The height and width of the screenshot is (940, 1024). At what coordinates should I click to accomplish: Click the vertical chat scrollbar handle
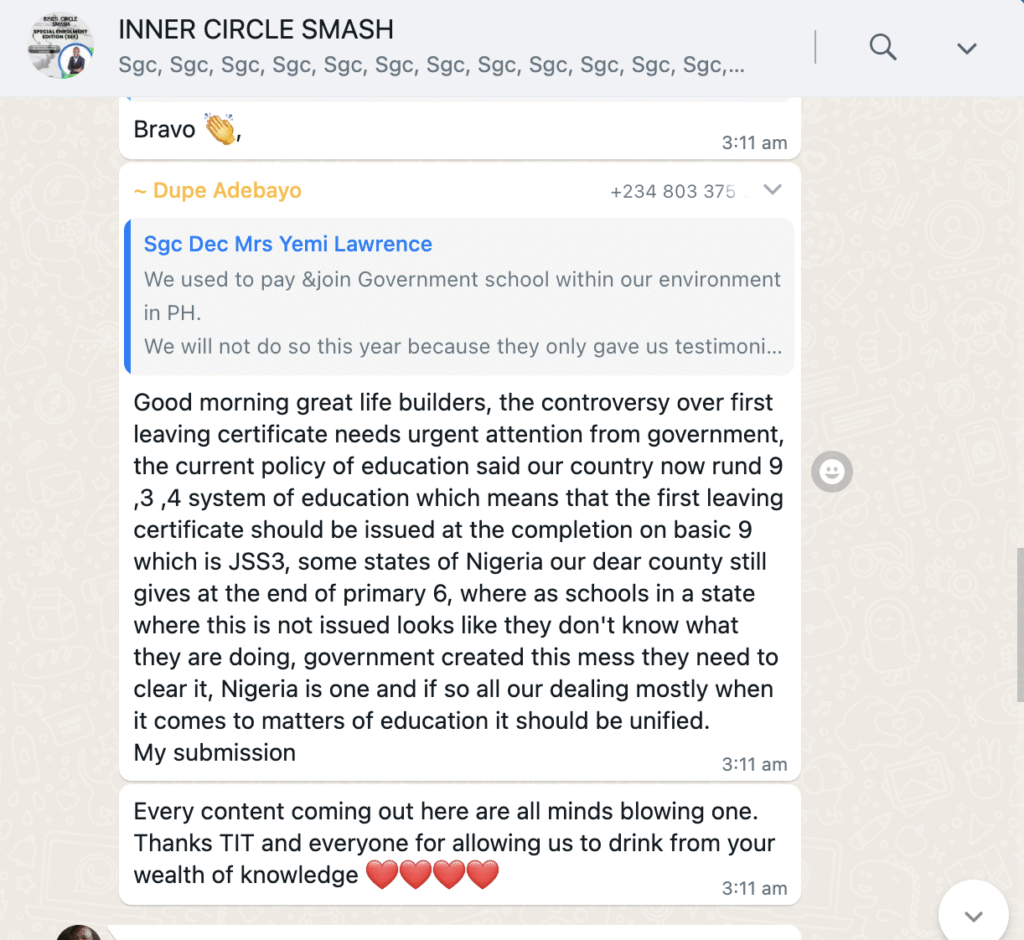coord(1019,624)
